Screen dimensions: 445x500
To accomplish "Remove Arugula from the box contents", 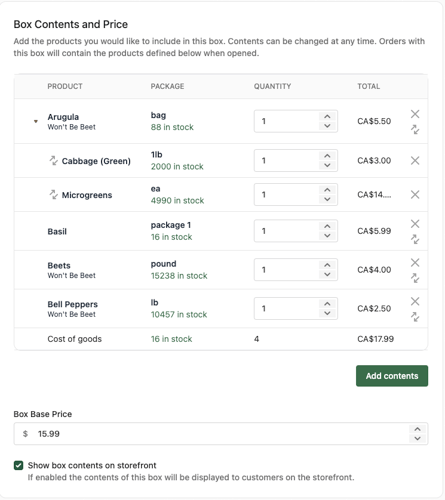I will tap(415, 114).
